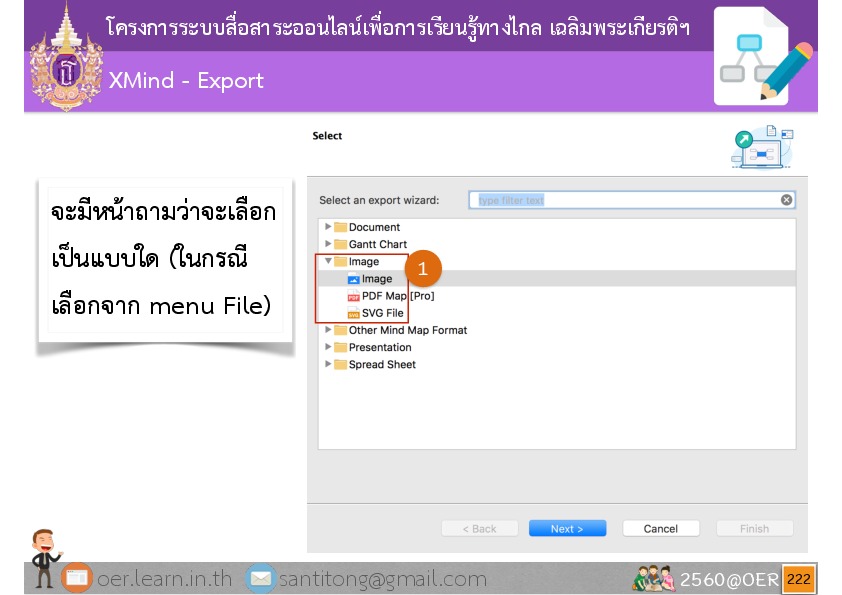Click the type filter text field
842x595 pixels.
coord(625,200)
